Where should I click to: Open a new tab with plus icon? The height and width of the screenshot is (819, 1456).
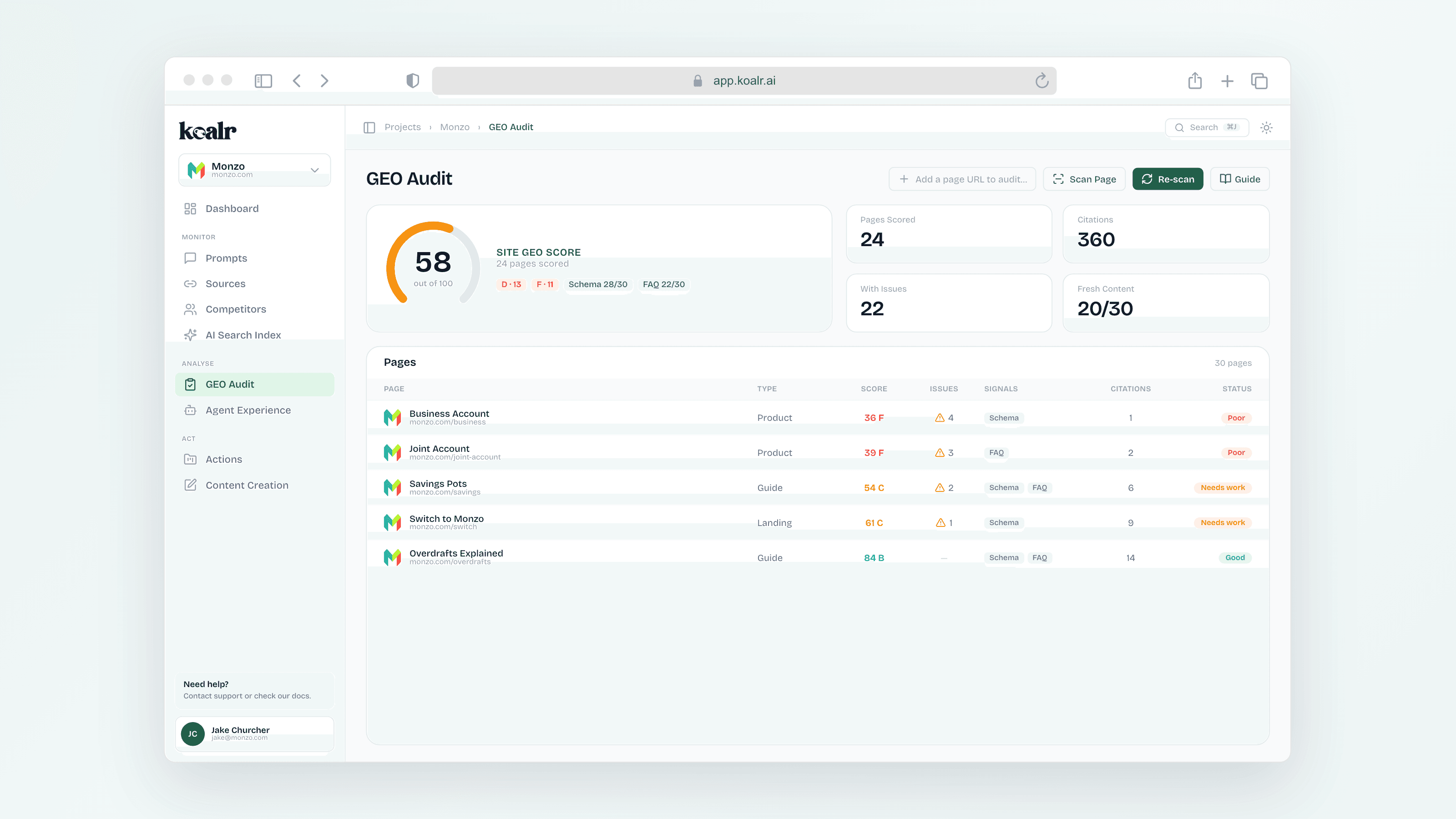[1227, 81]
